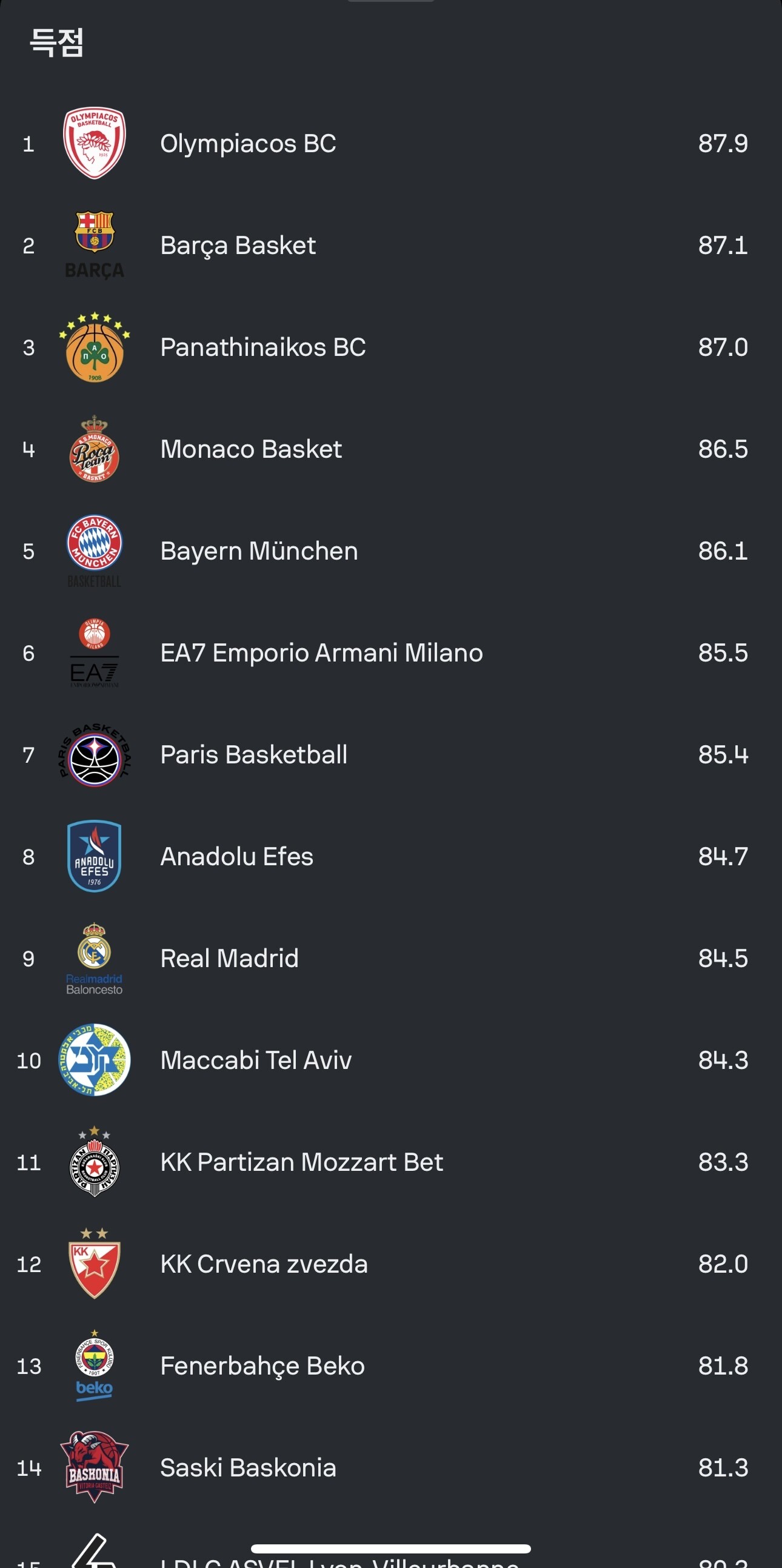Tap the Real Madrid Baloncesto crest
Screen dimensions: 782x1568
[x=95, y=959]
